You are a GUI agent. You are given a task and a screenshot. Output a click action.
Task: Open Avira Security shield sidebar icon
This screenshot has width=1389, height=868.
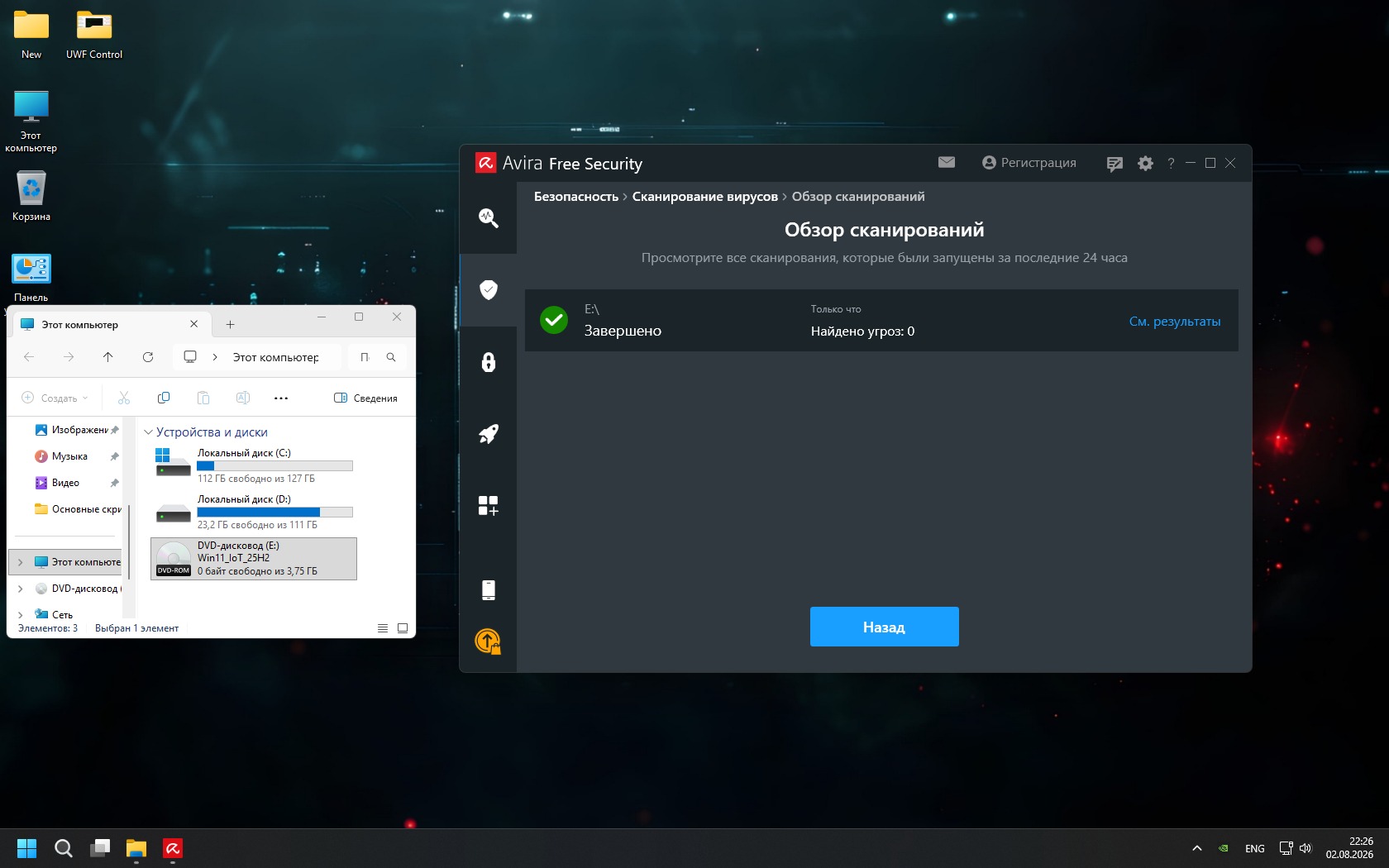(x=488, y=289)
